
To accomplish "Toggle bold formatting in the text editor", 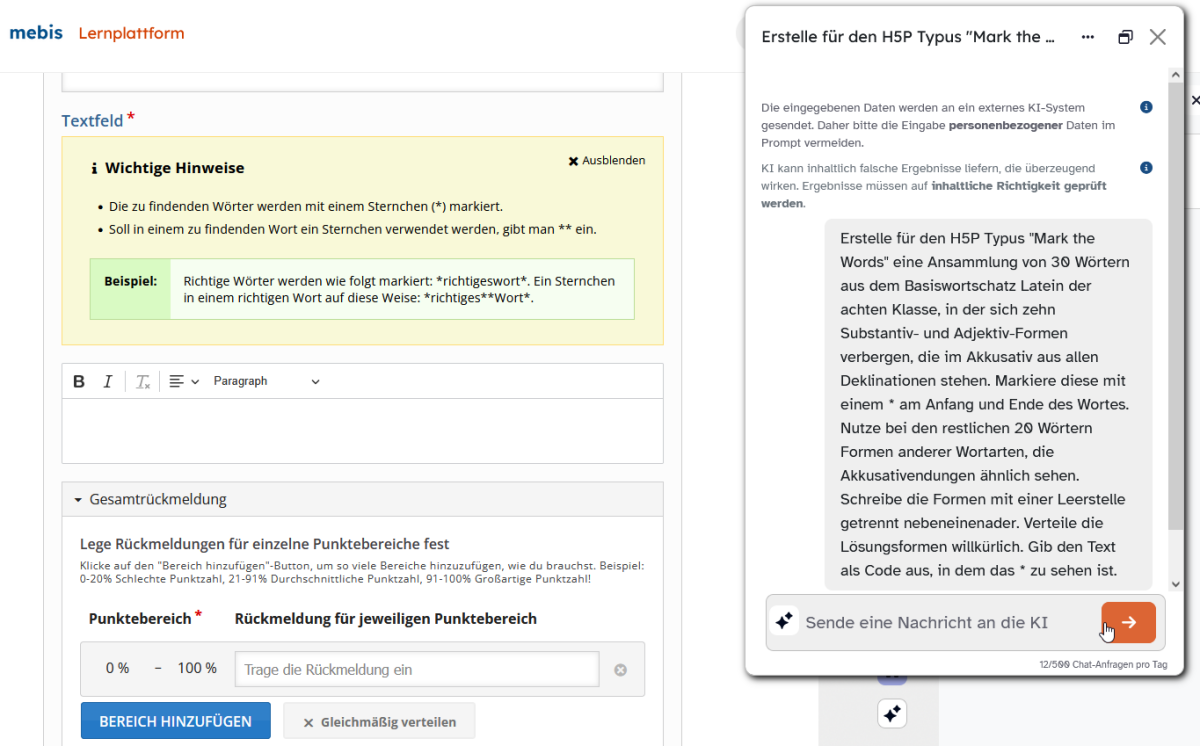I will click(x=80, y=381).
